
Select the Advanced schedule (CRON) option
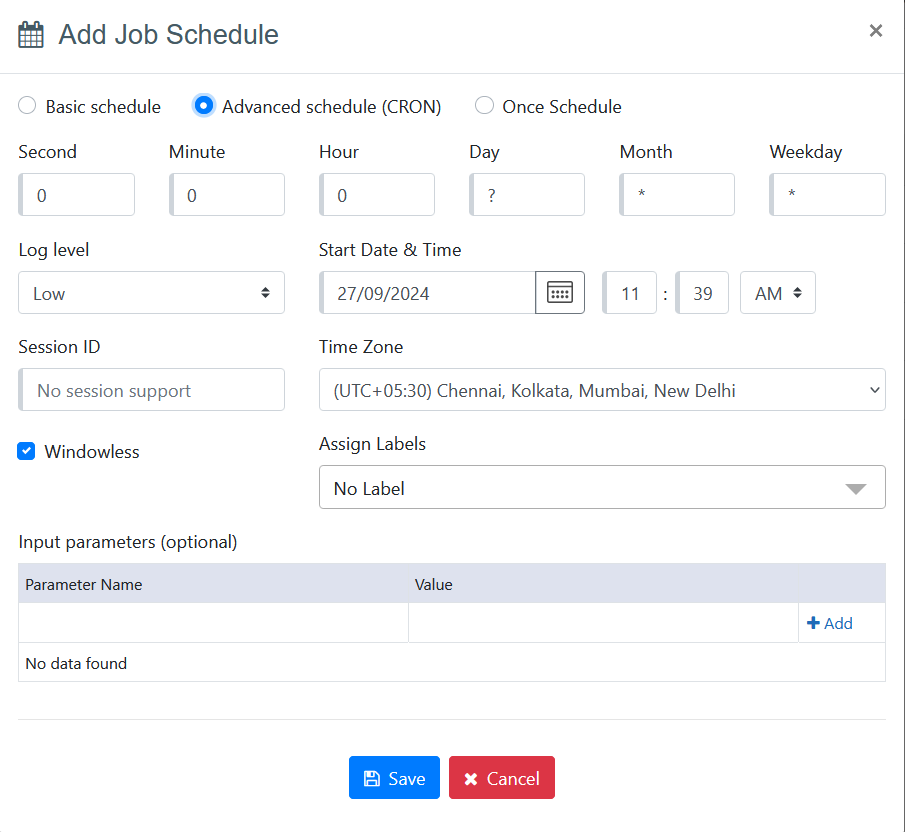(204, 106)
